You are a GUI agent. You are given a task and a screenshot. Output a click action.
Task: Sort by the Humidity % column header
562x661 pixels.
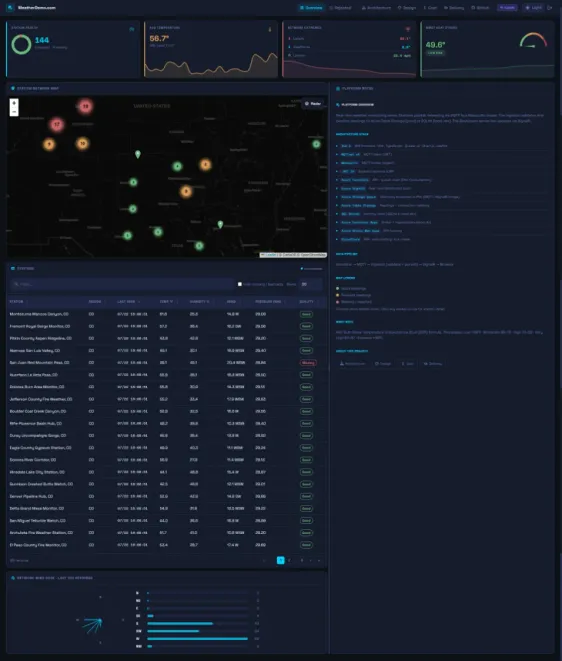click(x=199, y=301)
